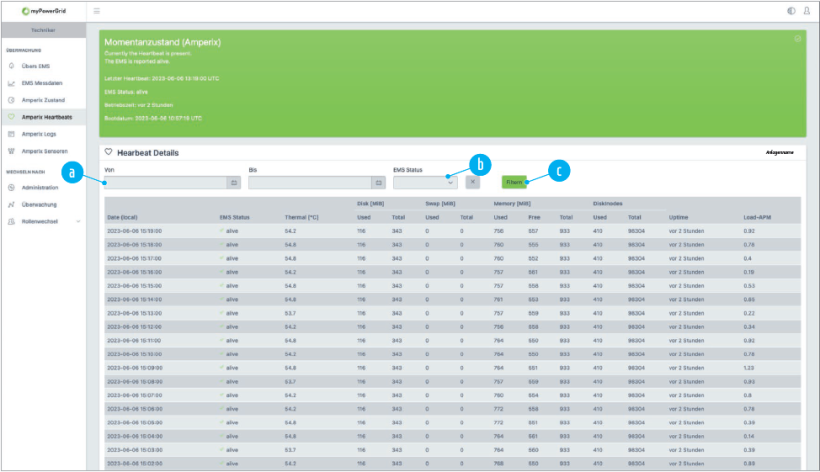820x472 pixels.
Task: Select Amperix Logs in the sidebar
Action: tap(38, 133)
